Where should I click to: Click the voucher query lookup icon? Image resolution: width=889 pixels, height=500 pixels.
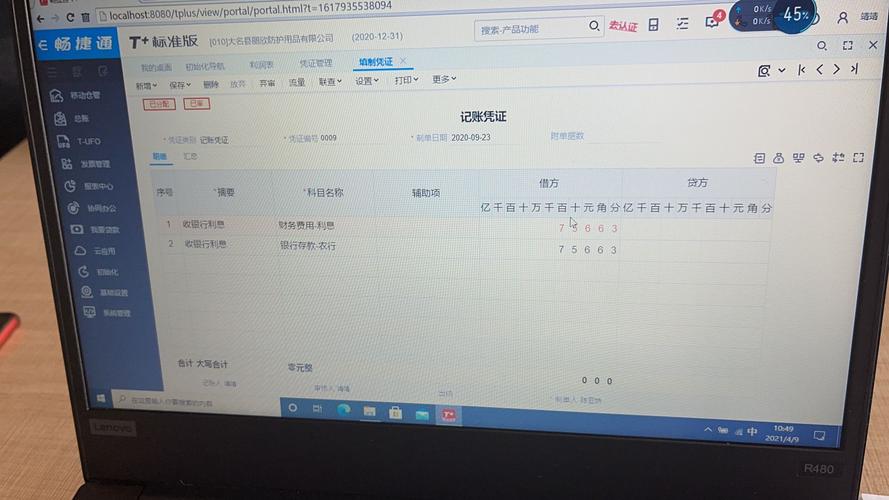[x=764, y=71]
